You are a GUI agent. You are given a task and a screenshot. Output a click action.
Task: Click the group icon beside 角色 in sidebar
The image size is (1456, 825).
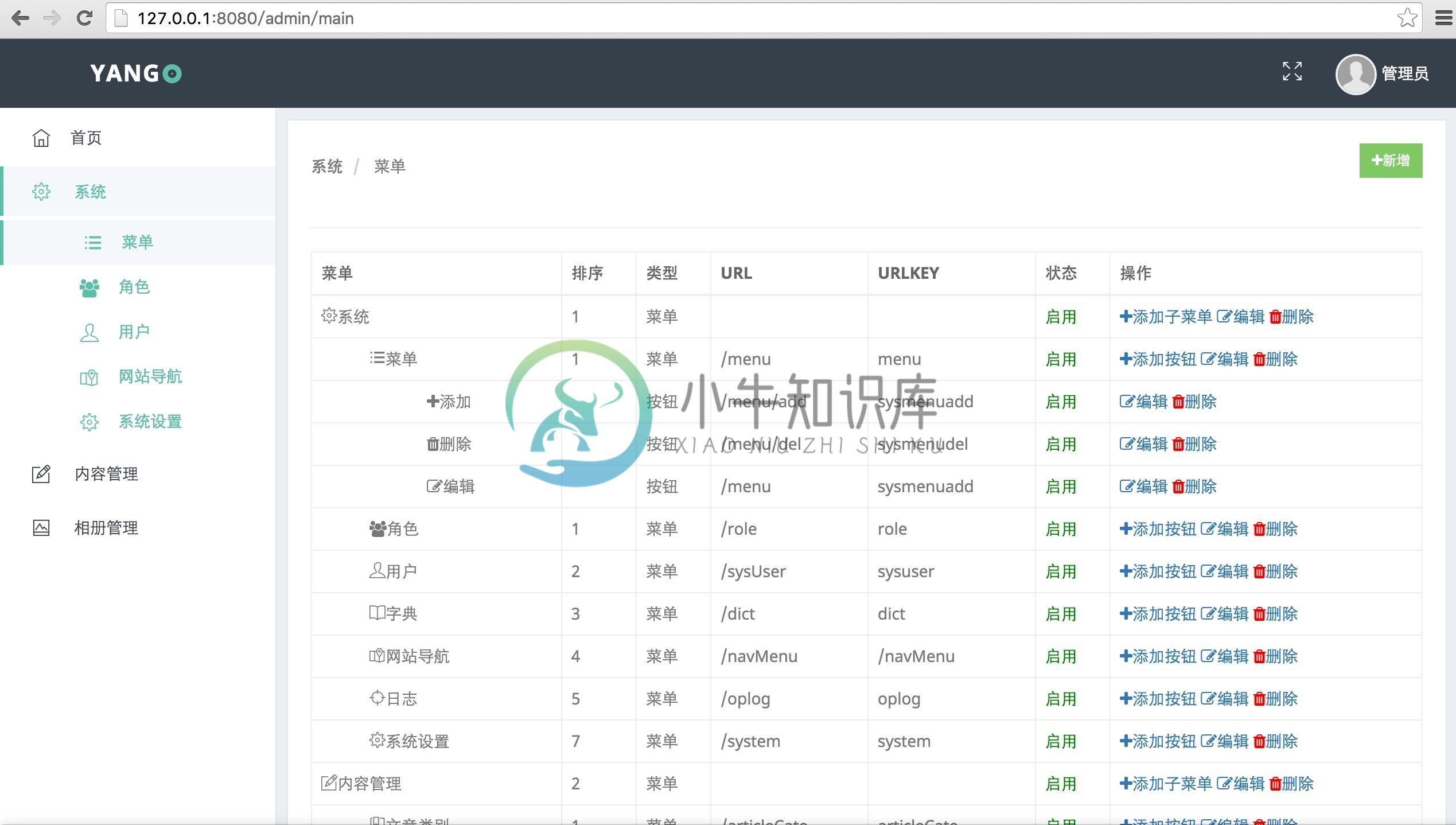89,287
